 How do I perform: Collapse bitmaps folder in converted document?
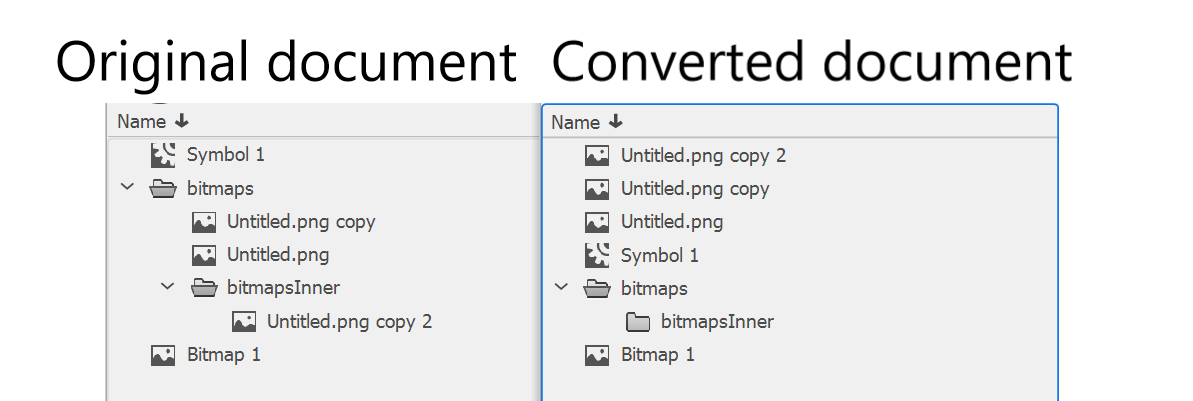tap(561, 288)
